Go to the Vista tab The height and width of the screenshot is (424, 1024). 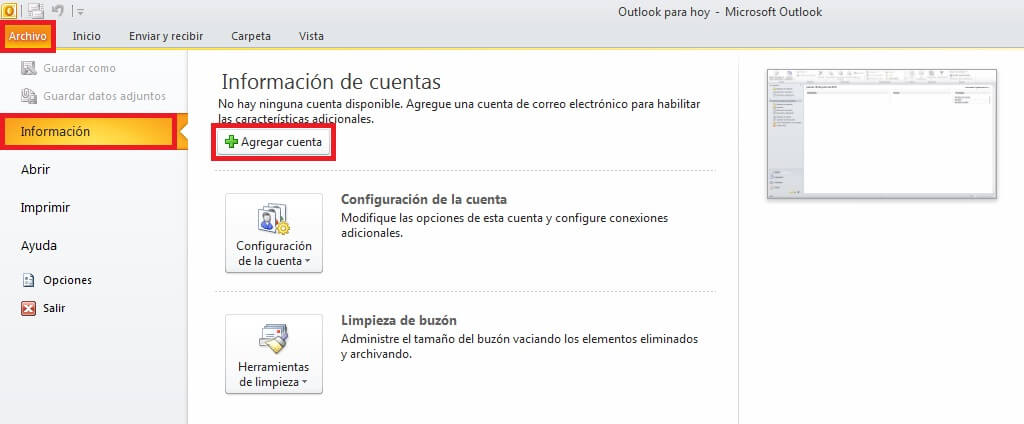[x=311, y=36]
